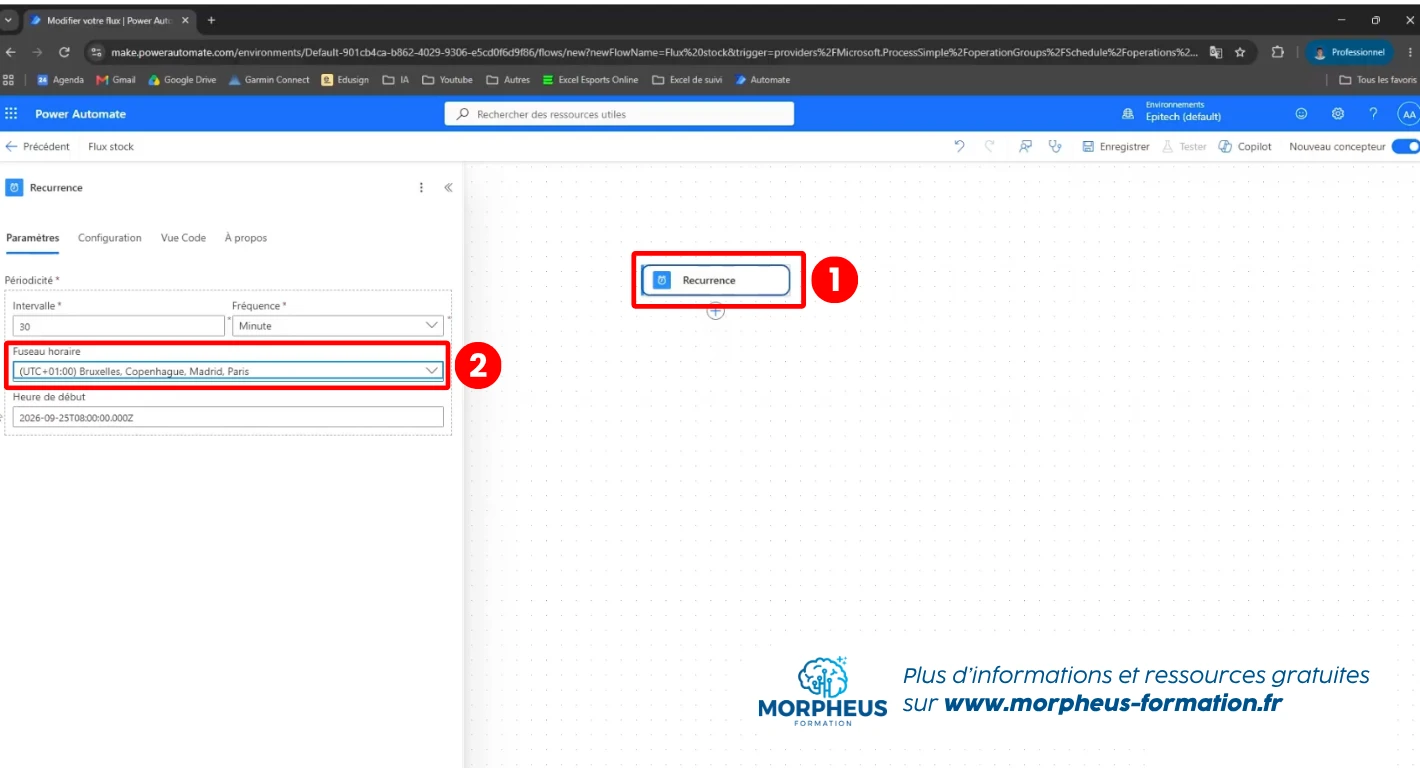Open the Edusign bookmark
The width and height of the screenshot is (1420, 768).
tap(345, 80)
